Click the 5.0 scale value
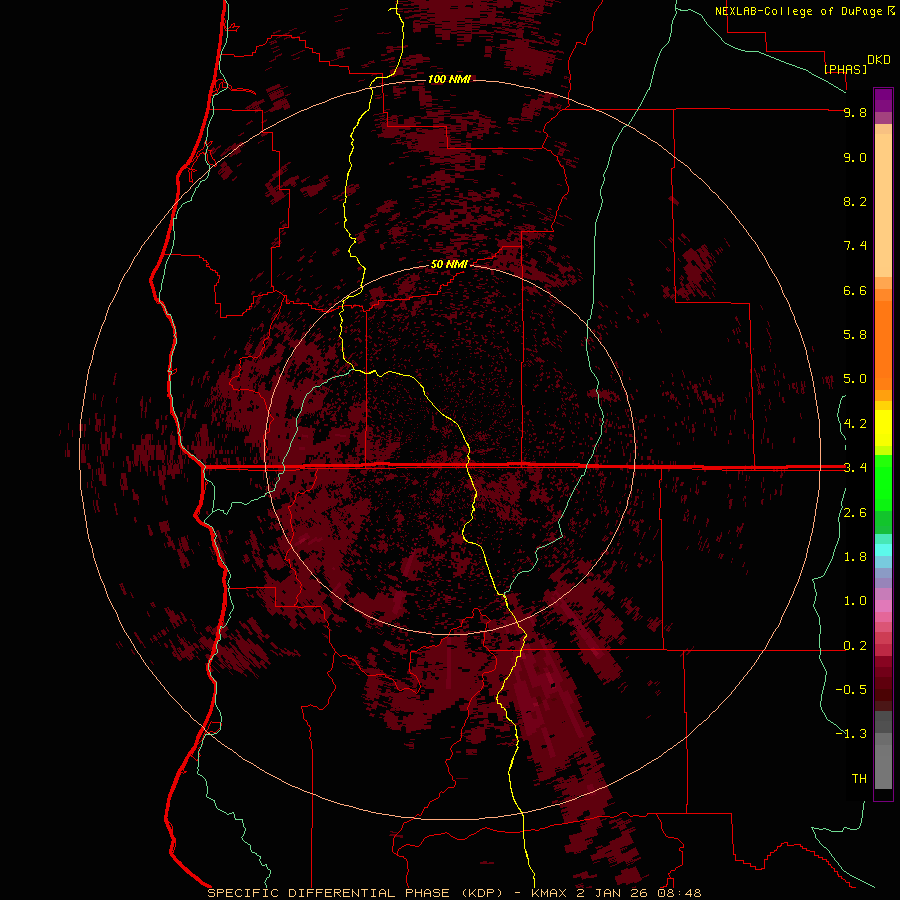Screen dimensions: 900x900 855,379
